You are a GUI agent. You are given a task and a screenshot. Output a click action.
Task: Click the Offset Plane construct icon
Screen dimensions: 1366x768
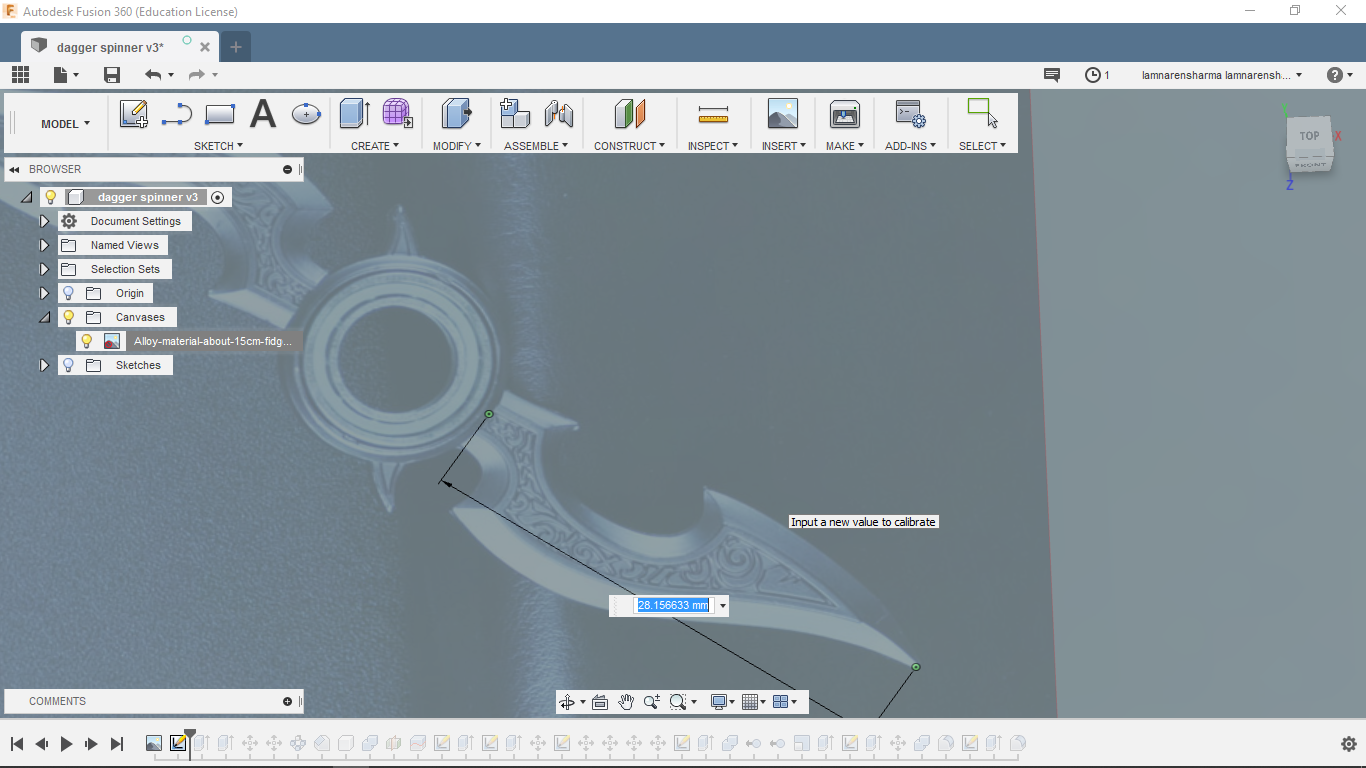click(630, 114)
